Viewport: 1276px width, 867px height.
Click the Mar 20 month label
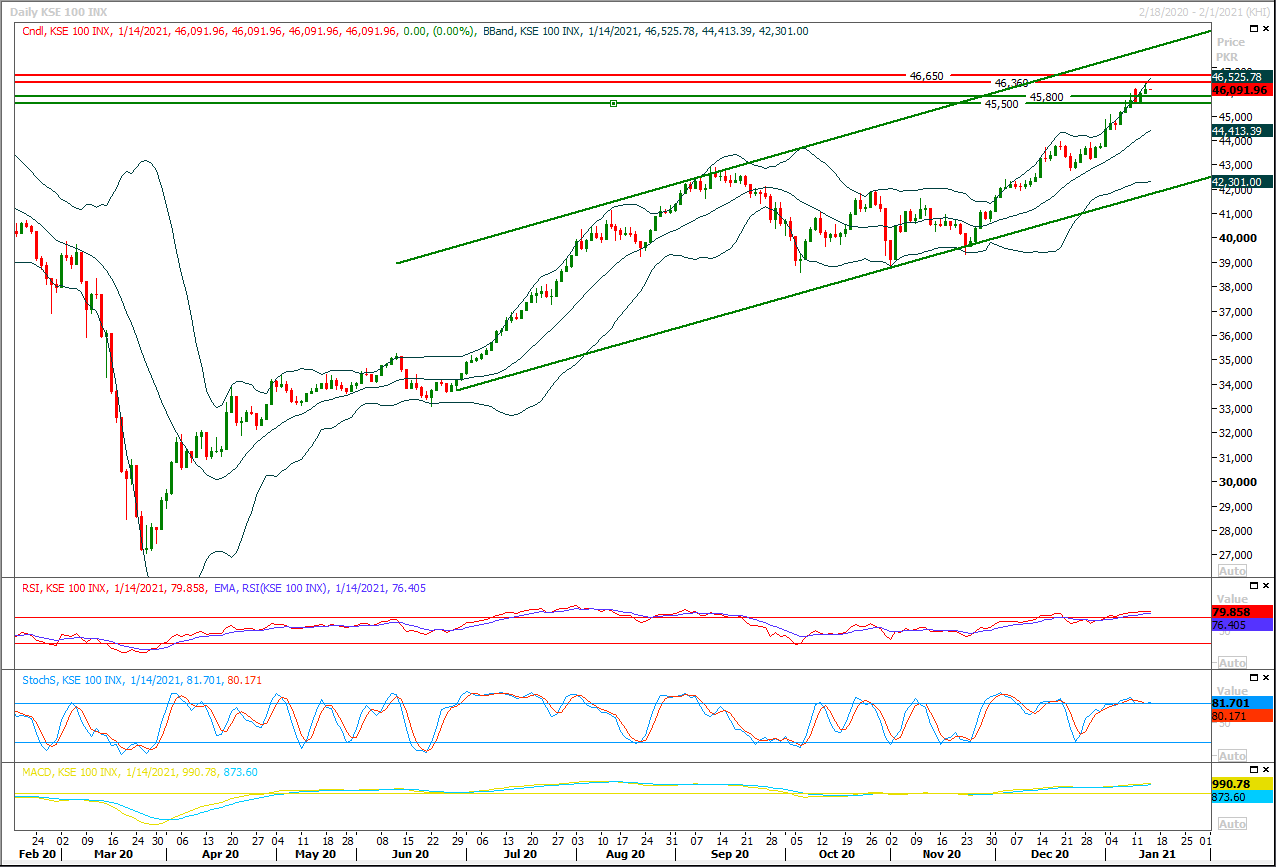pyautogui.click(x=113, y=856)
